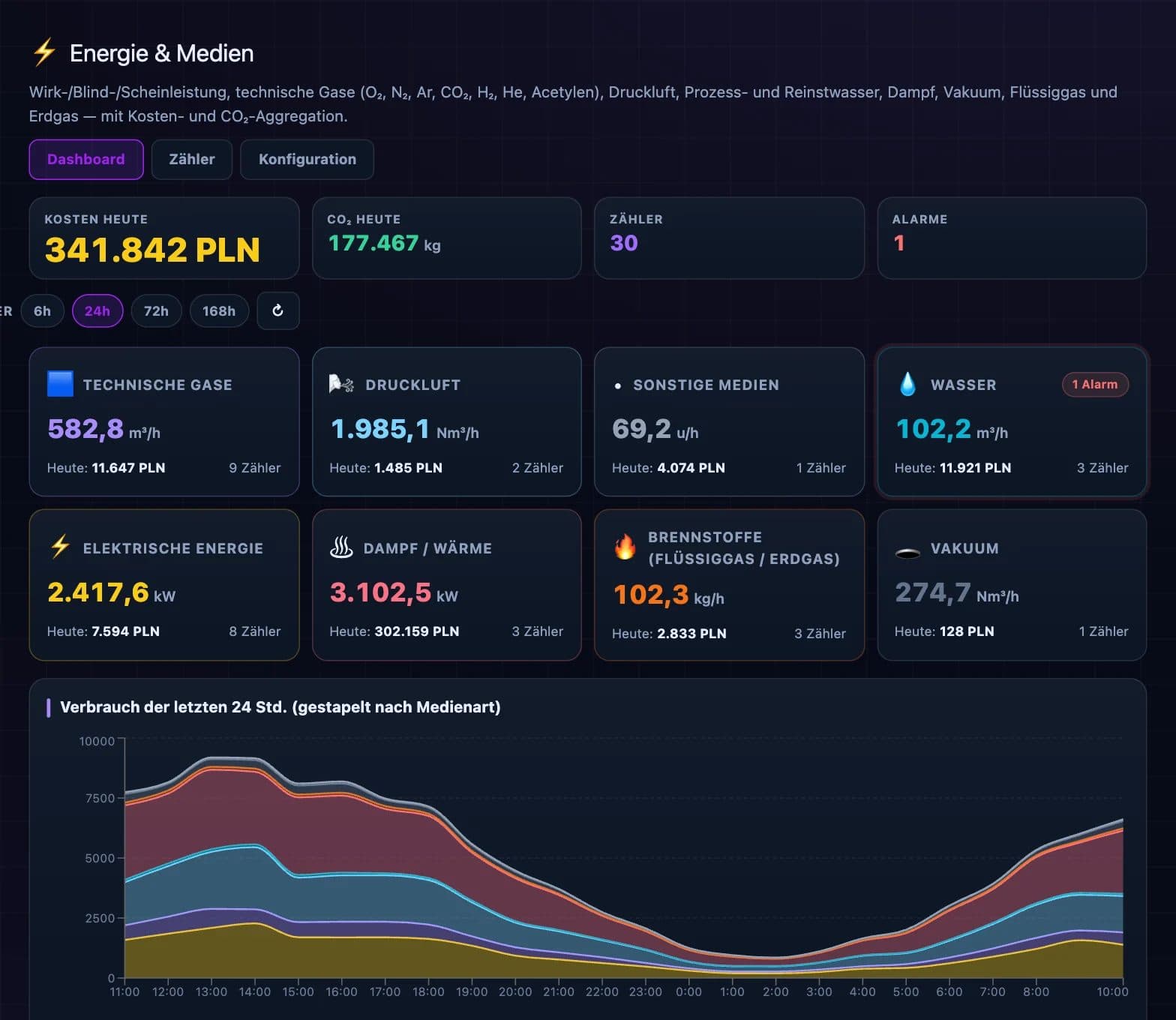Click the VAKUUM card heading
This screenshot has height=1020, width=1176.
(964, 548)
